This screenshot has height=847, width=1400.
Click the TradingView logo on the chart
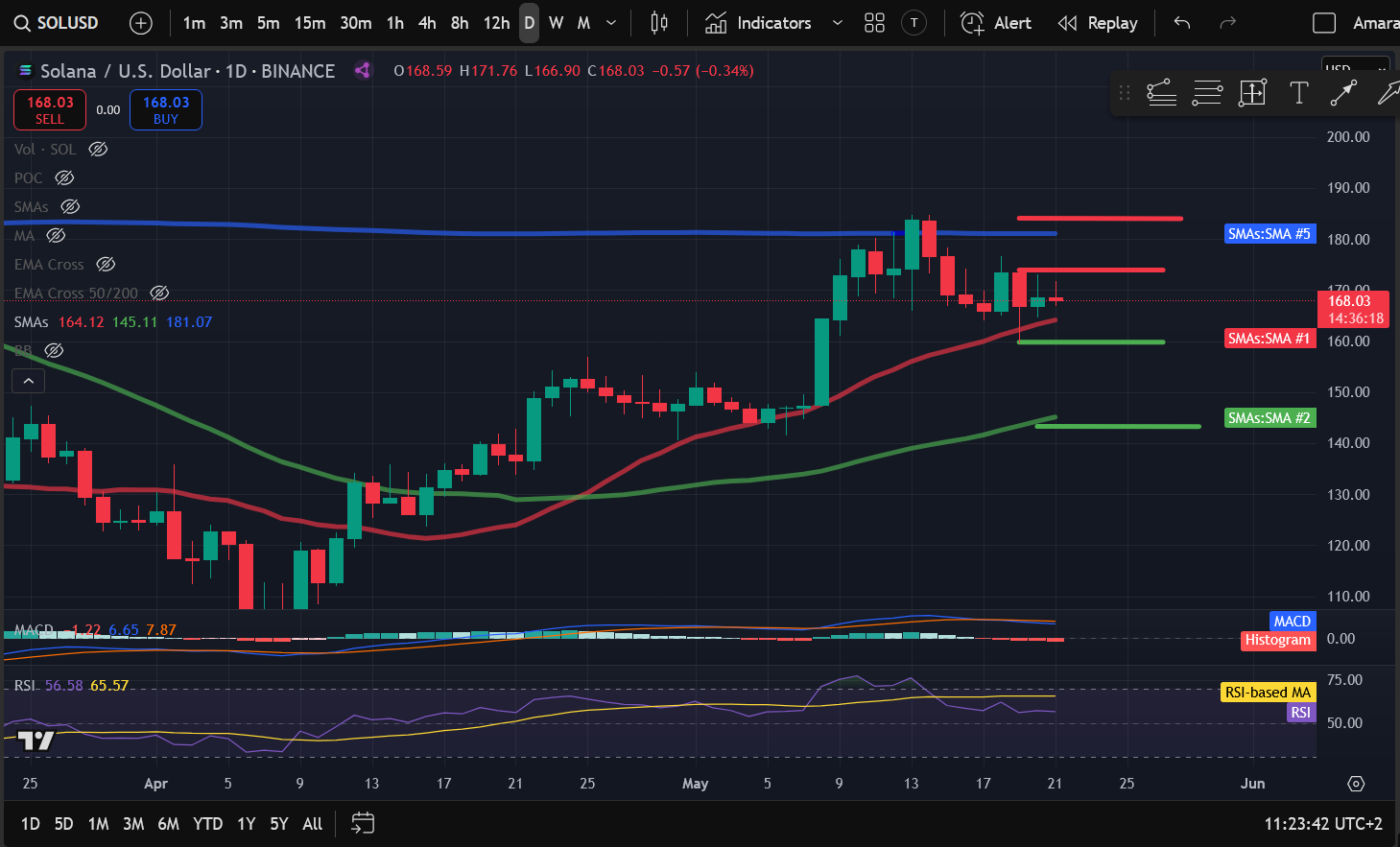[x=36, y=741]
